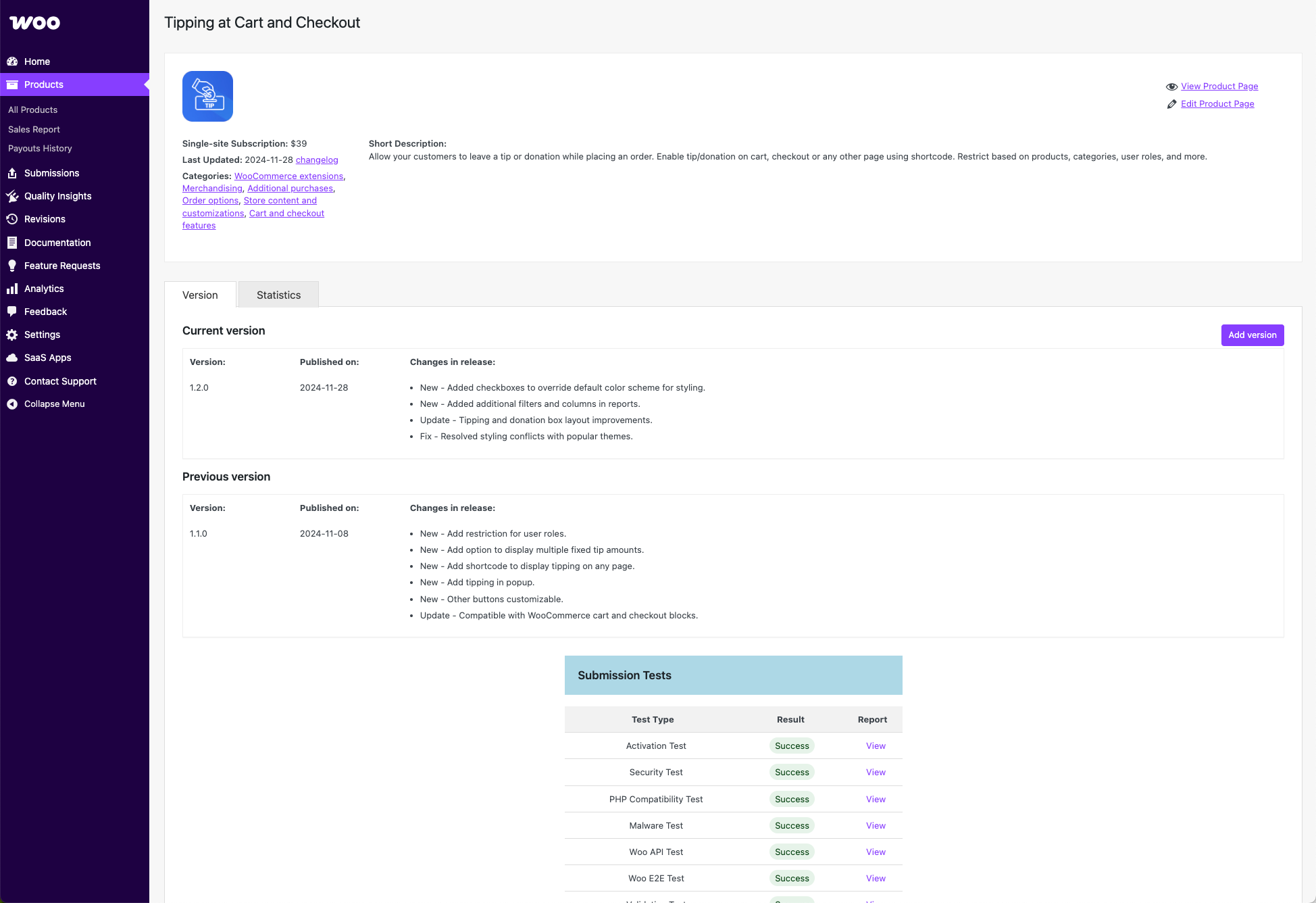Stay on the Version tab
The height and width of the screenshot is (903, 1316).
(200, 295)
